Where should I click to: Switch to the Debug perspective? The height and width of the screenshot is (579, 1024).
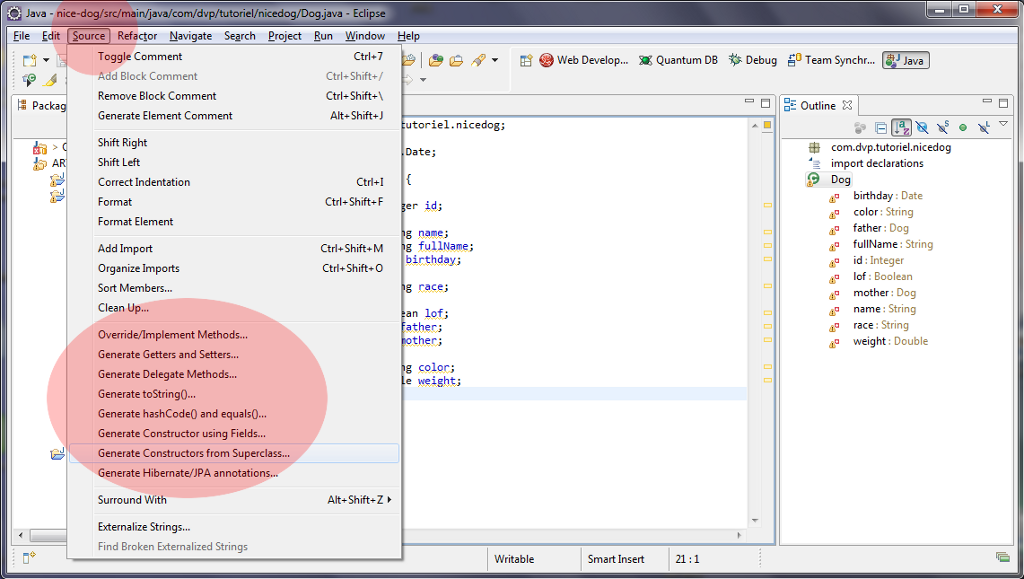[753, 60]
